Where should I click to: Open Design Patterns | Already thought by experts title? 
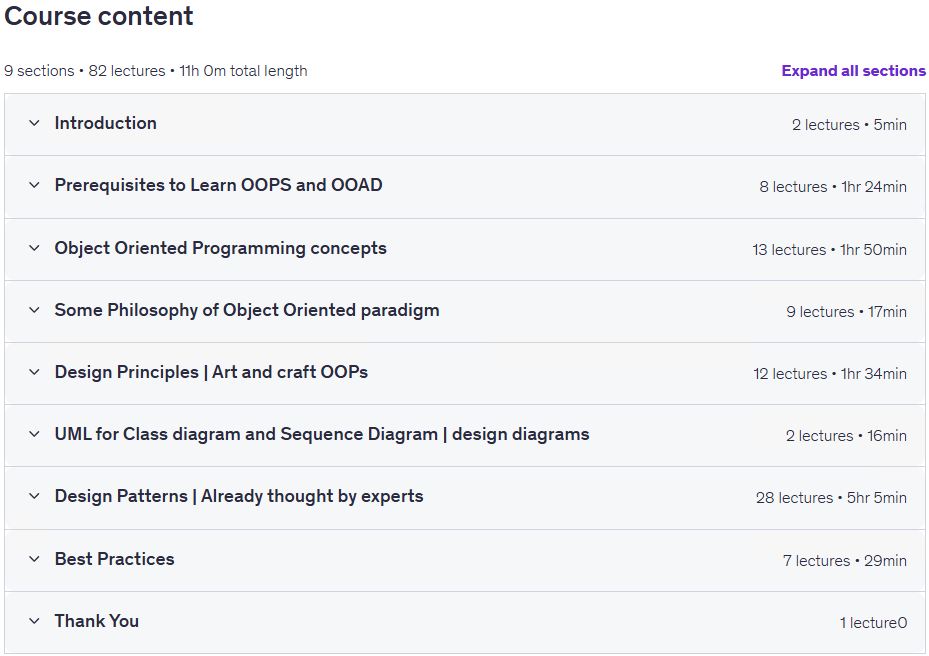tap(239, 497)
